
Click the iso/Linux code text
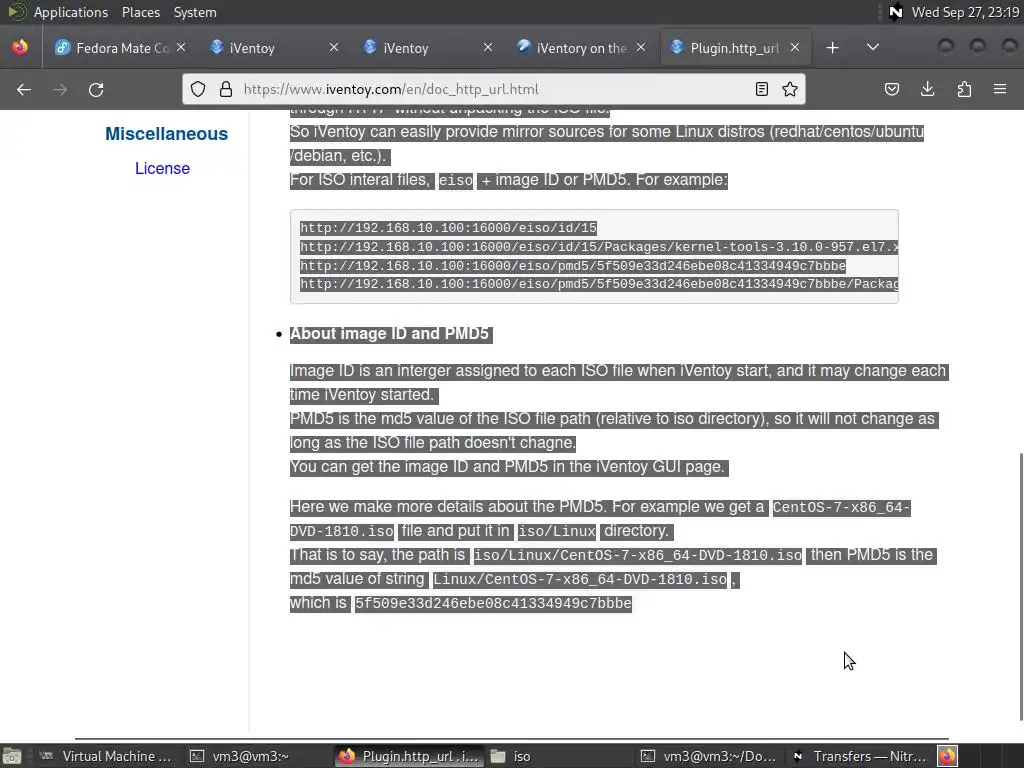coord(557,532)
